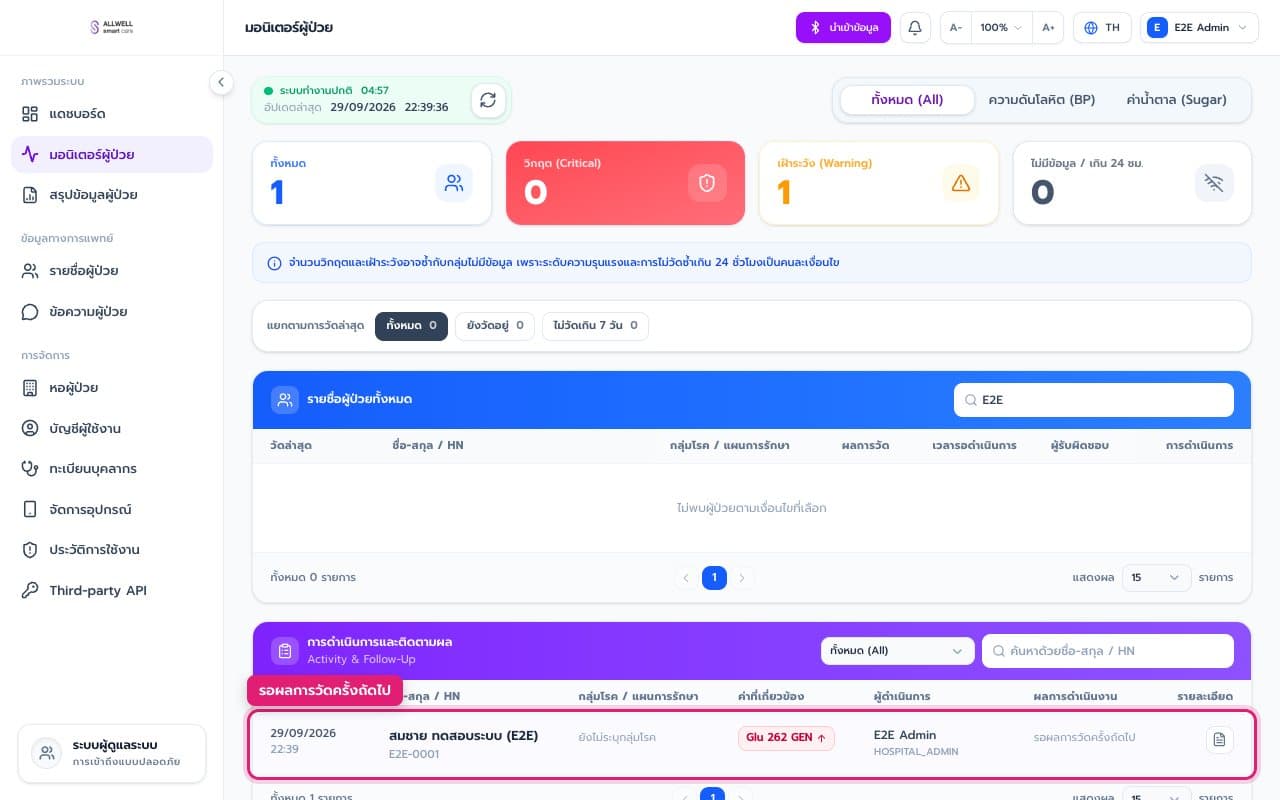Screen dimensions: 1280x800
Task: Click patient name สมชาย ทดสอบระบบ (E2E)
Action: (463, 736)
